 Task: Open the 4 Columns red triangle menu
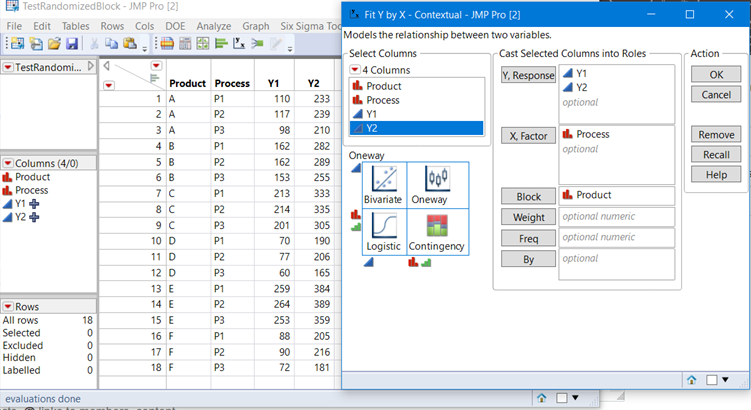pos(354,69)
